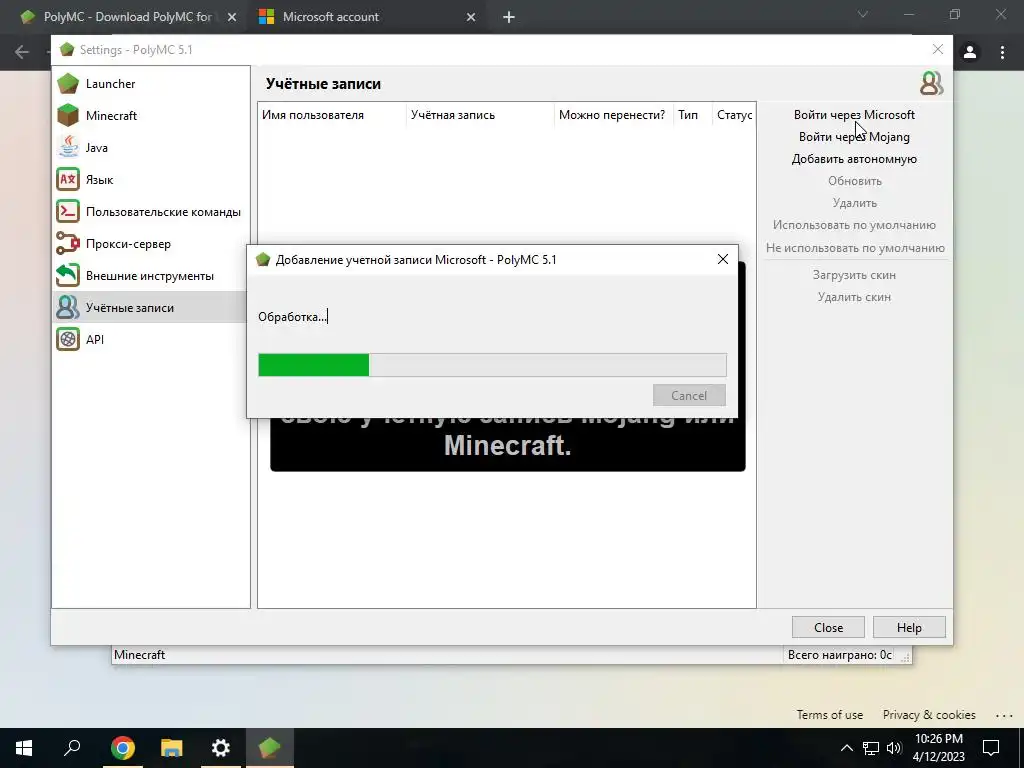Click Close in Settings window
1024x768 pixels.
(x=828, y=628)
